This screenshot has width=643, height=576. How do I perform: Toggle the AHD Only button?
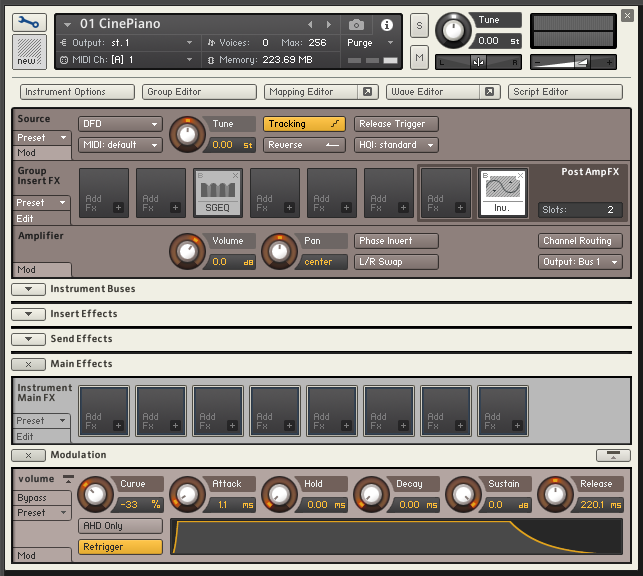[121, 526]
